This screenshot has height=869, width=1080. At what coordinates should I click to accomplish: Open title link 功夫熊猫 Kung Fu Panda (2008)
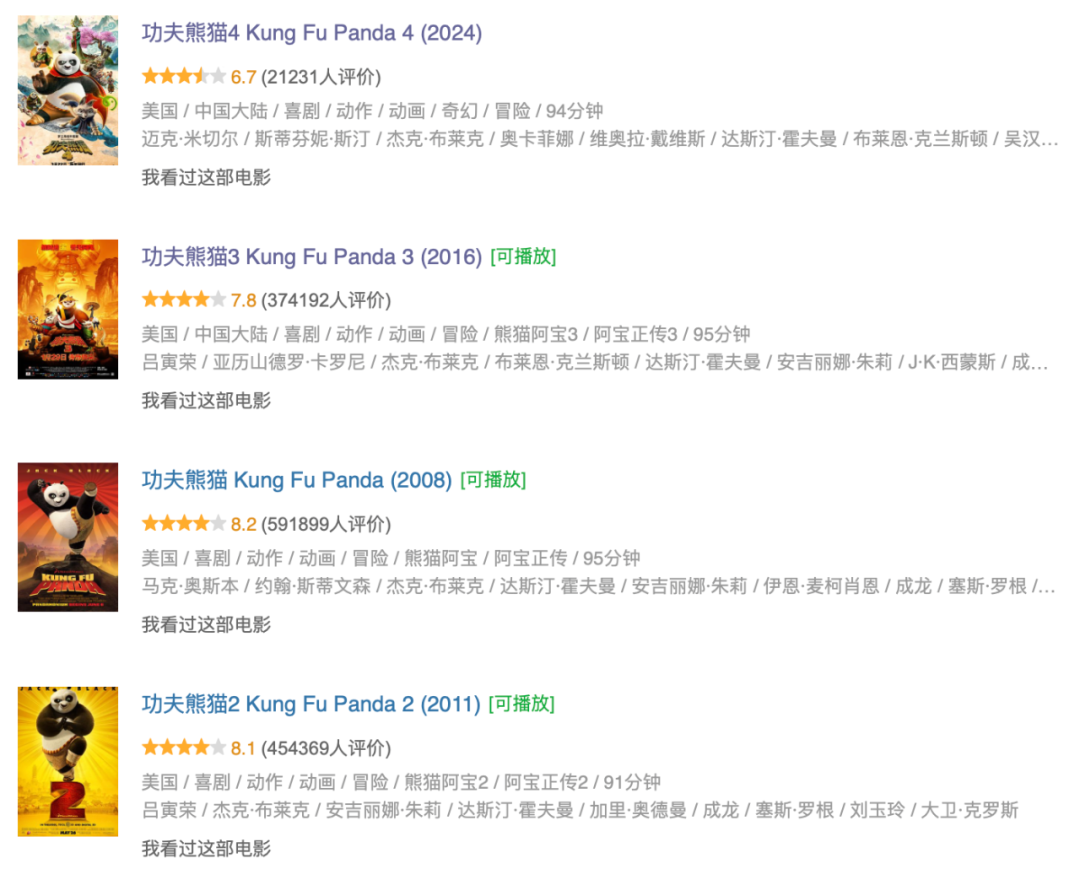point(296,480)
